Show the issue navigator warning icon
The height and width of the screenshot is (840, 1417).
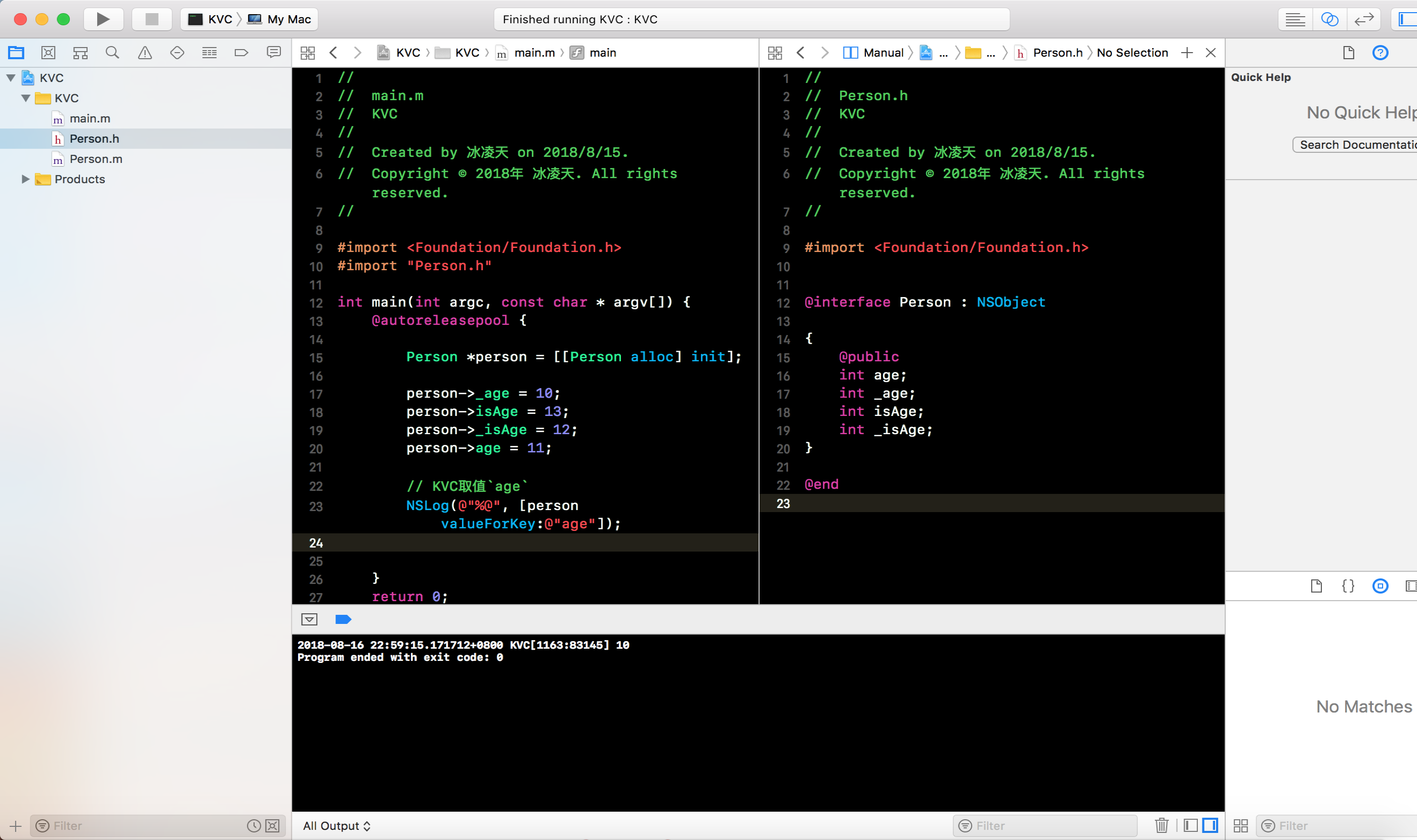coord(145,53)
